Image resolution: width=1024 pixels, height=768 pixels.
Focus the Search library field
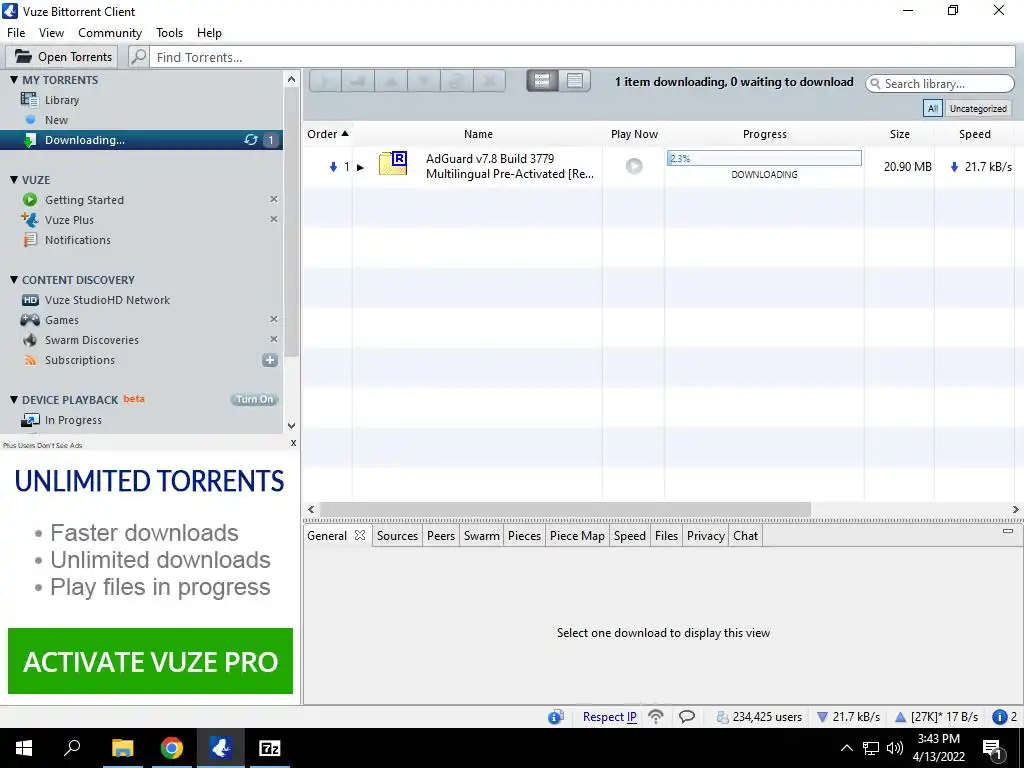pyautogui.click(x=940, y=84)
